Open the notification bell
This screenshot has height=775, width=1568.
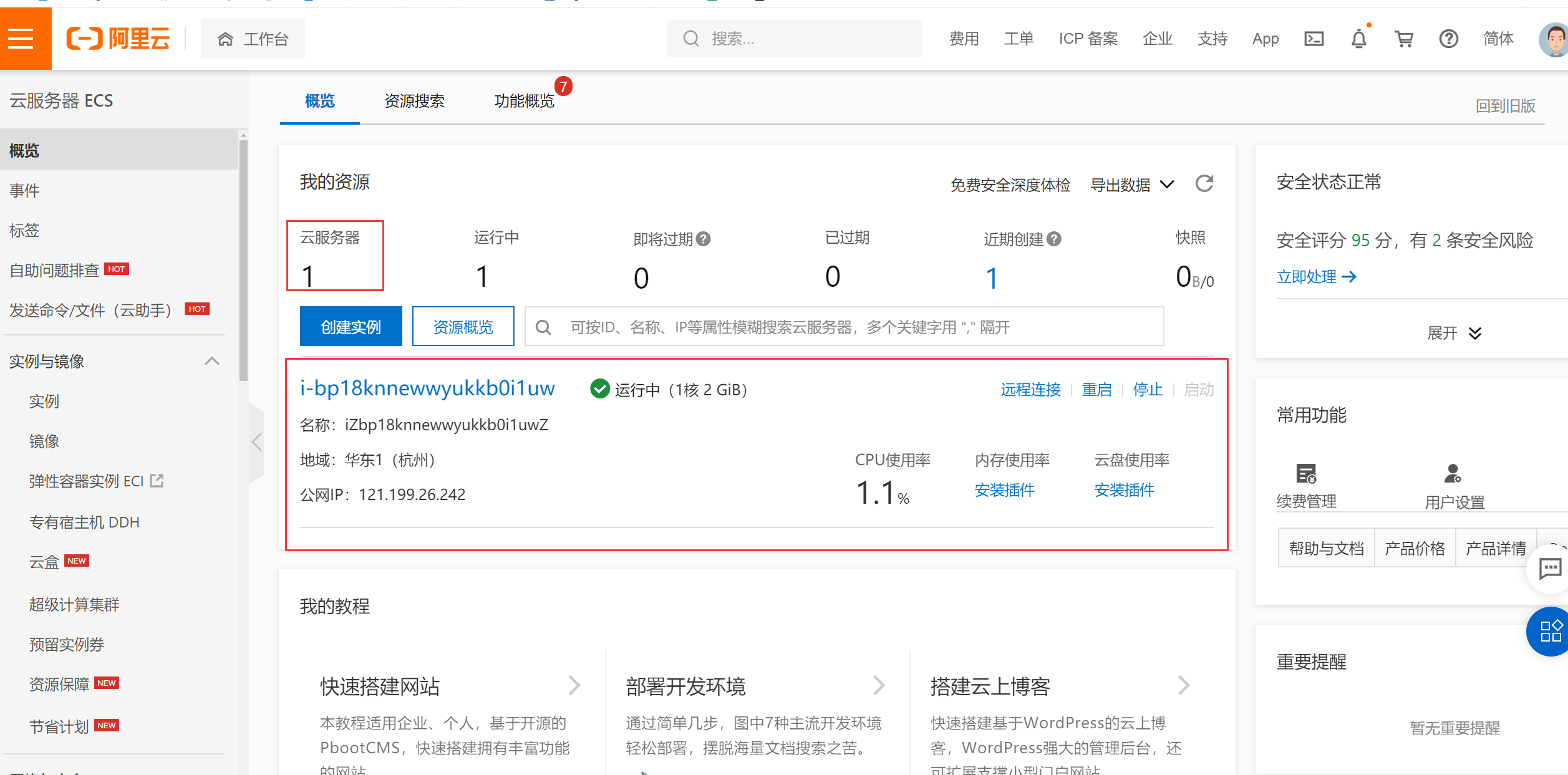1360,39
